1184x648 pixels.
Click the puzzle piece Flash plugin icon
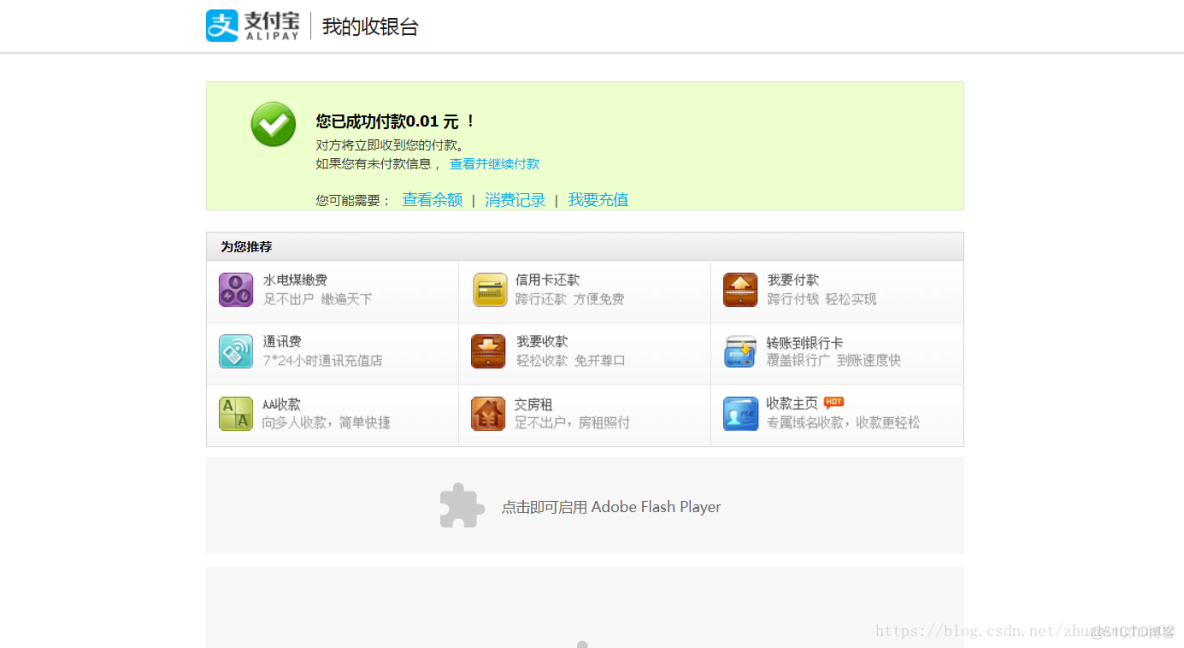[x=462, y=506]
